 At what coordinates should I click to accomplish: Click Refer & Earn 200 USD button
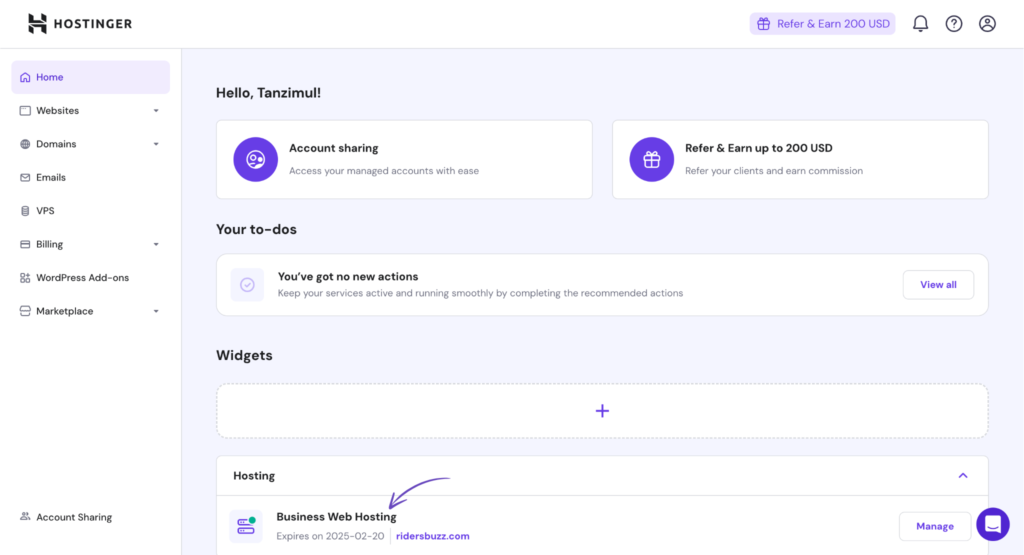822,24
